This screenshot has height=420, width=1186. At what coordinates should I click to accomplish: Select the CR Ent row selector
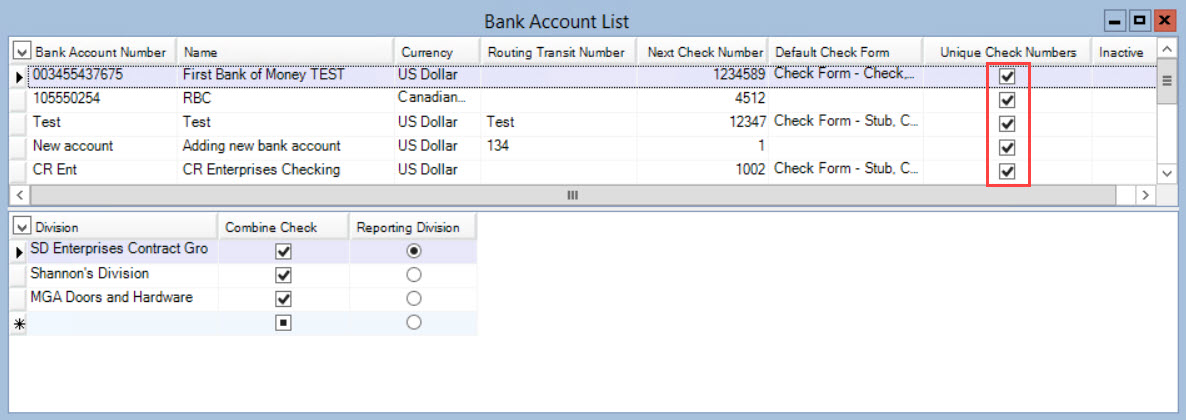[18, 170]
